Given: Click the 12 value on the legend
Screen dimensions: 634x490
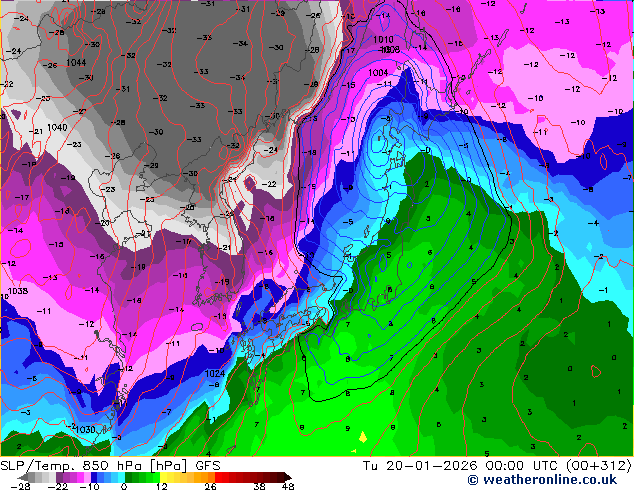Looking at the screenshot, I should point(162,486).
